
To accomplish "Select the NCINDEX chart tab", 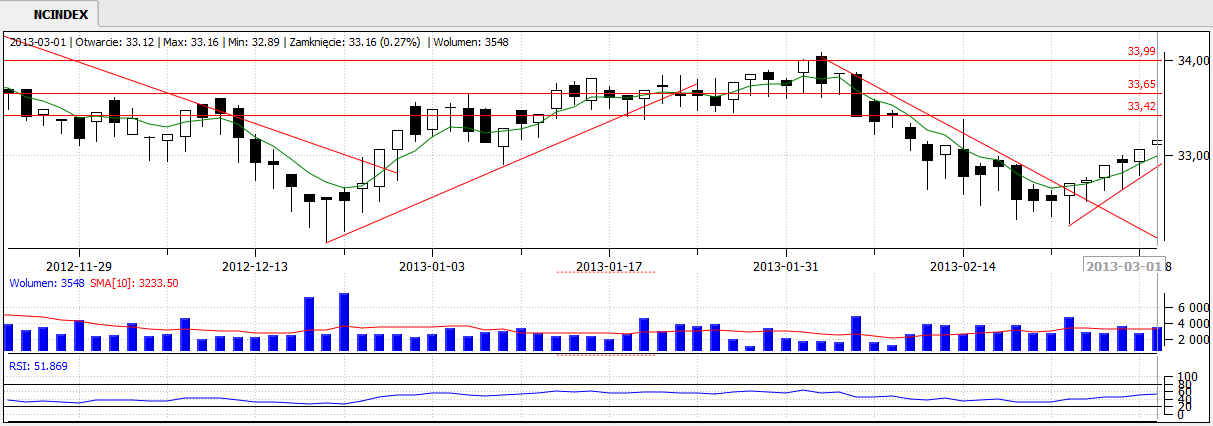I will 60,15.
